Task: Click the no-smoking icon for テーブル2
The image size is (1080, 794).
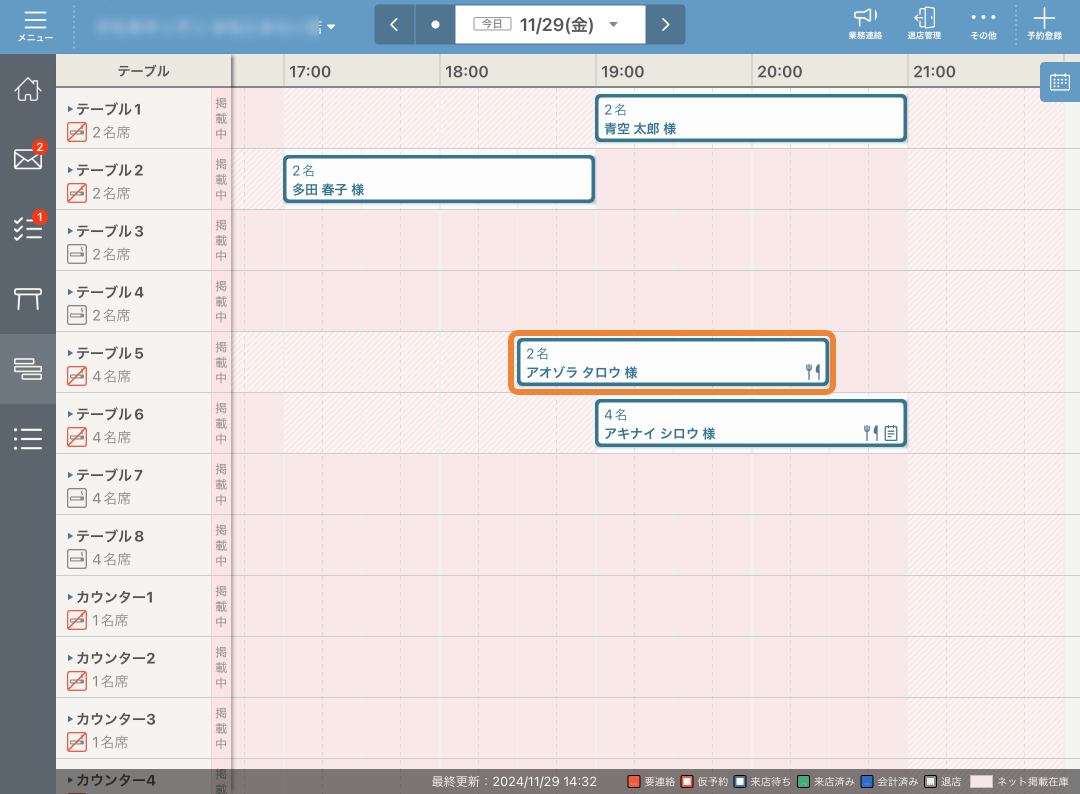Action: click(x=77, y=194)
